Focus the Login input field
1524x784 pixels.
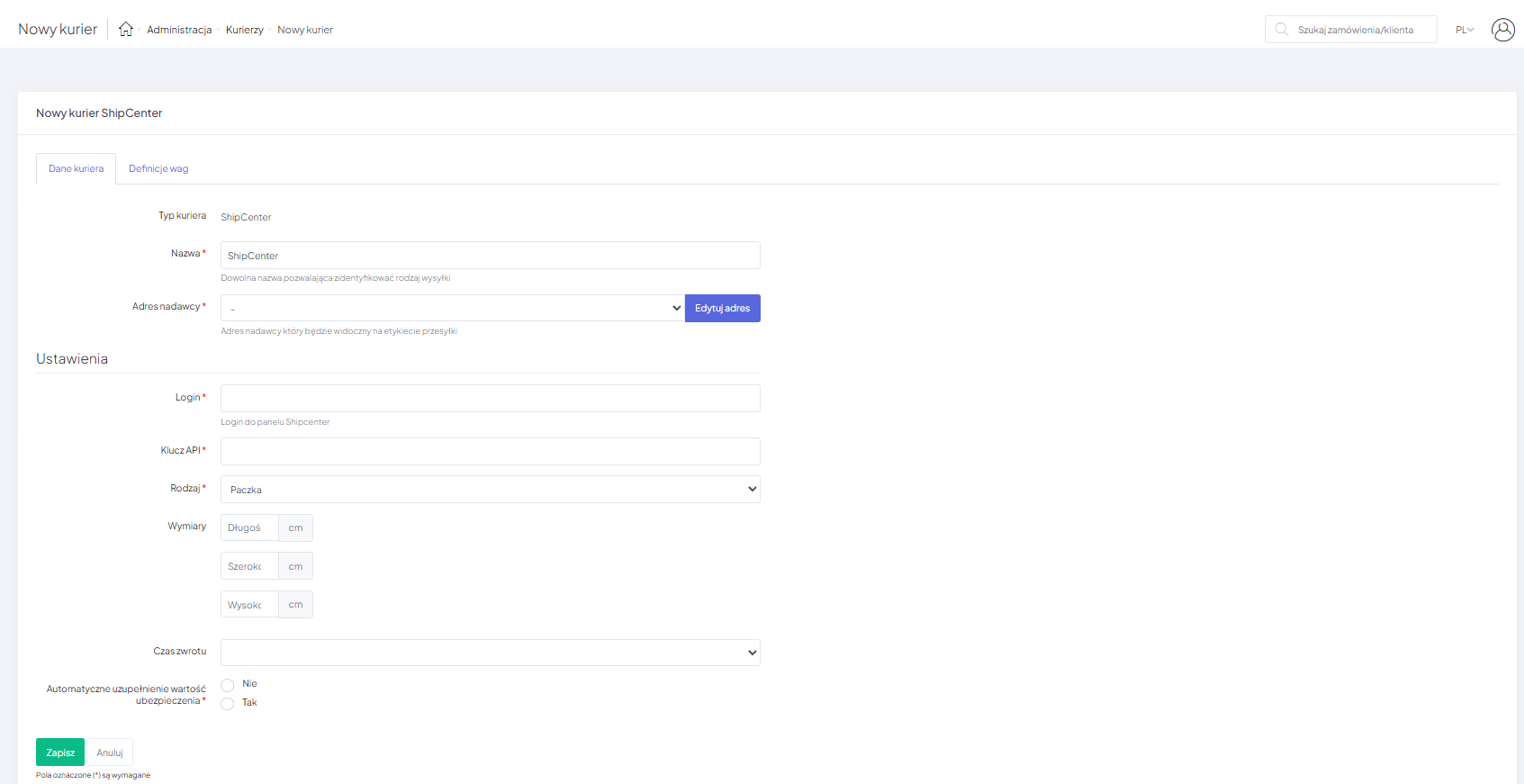pos(490,399)
